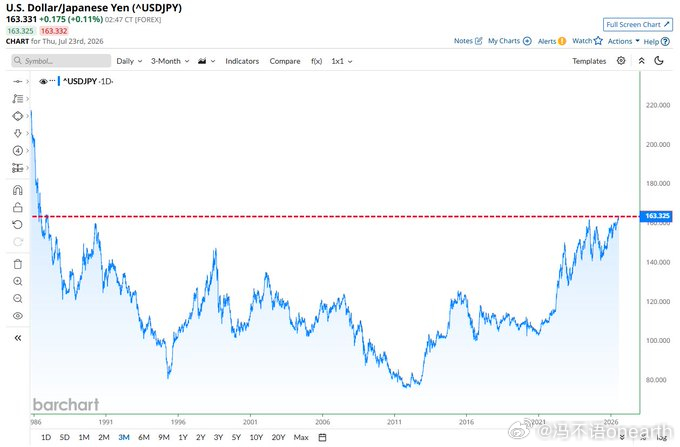Image resolution: width=680 pixels, height=447 pixels.
Task: Select the 5Y time range
Action: (x=236, y=437)
